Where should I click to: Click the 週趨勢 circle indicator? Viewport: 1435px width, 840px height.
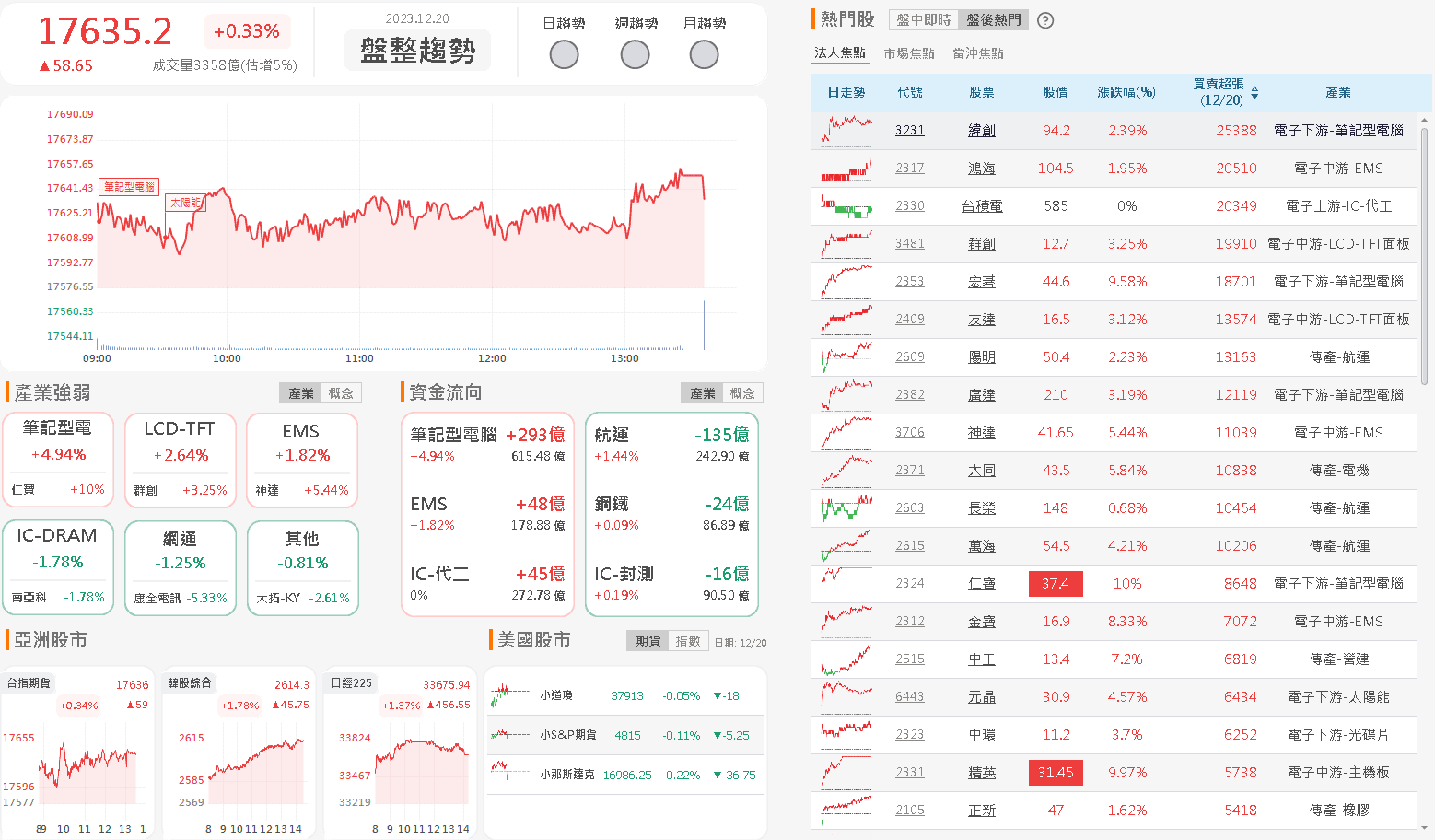[635, 55]
